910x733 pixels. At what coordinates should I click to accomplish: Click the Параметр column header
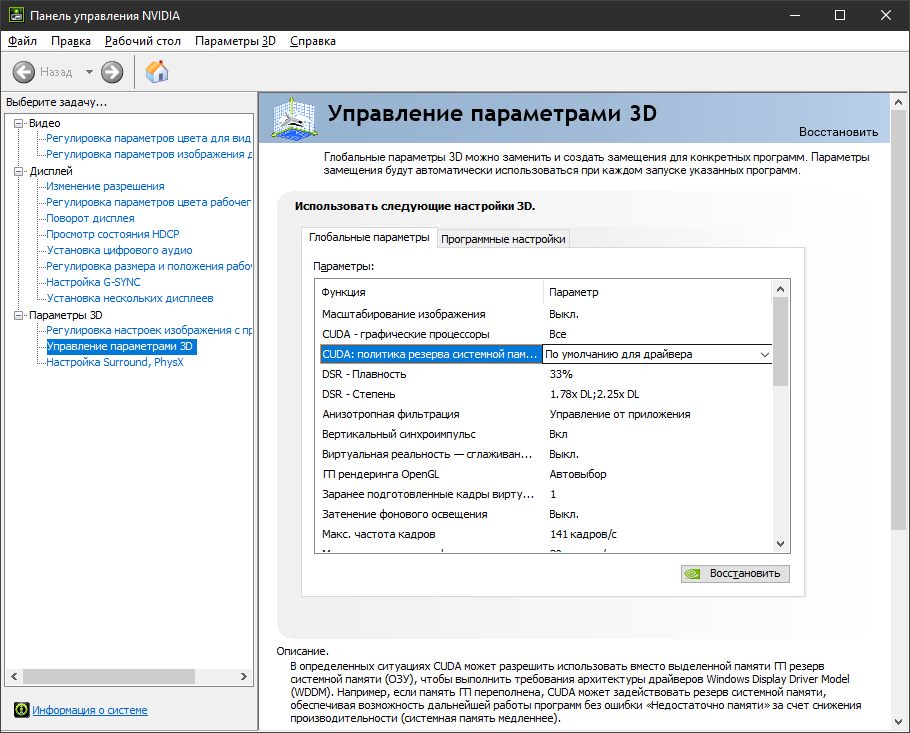(658, 292)
